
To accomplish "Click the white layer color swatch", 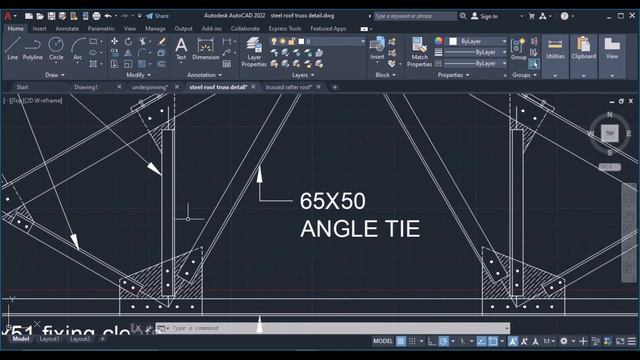I will tap(301, 41).
